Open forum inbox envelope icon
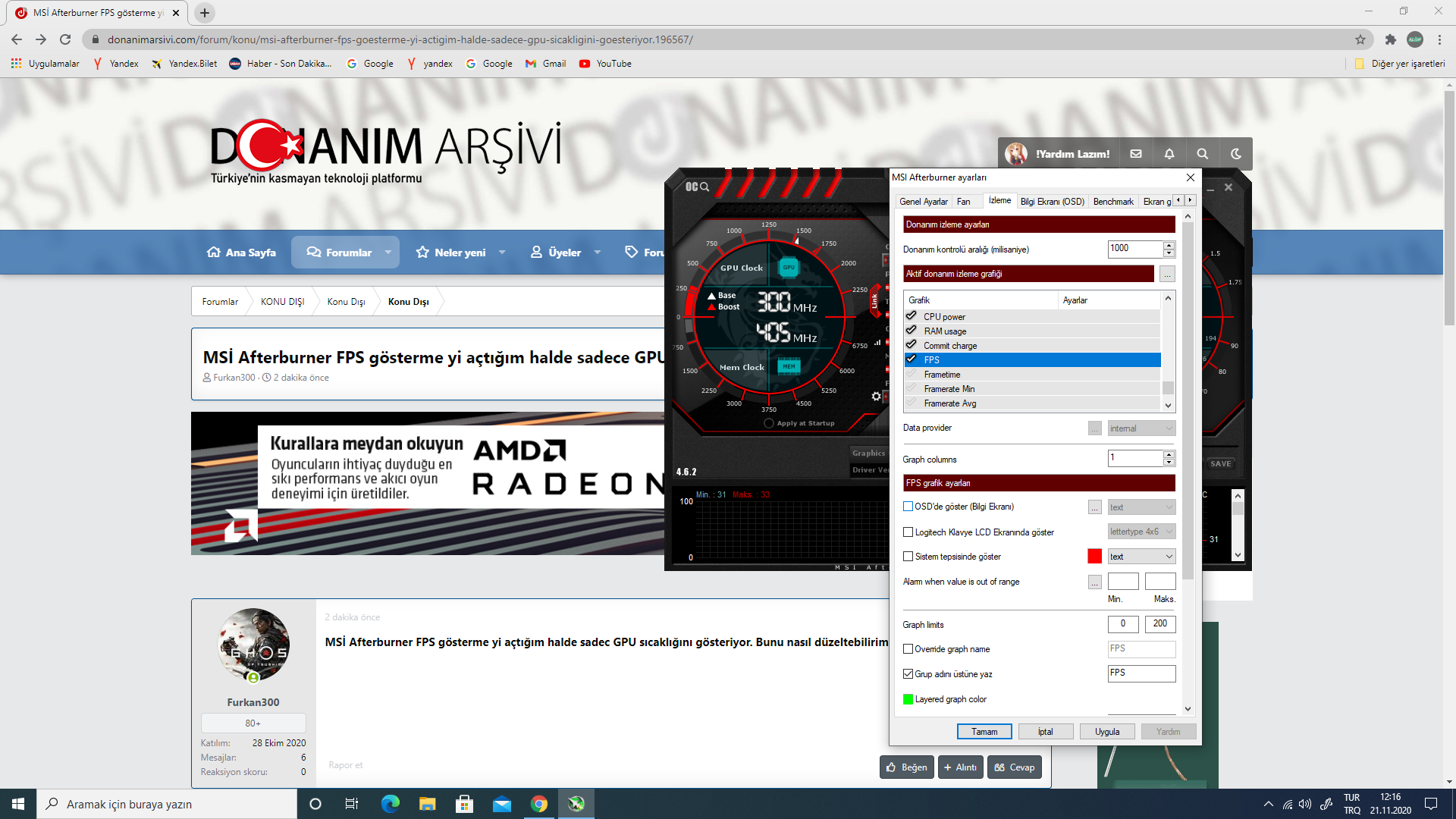Image resolution: width=1456 pixels, height=819 pixels. 1135,154
